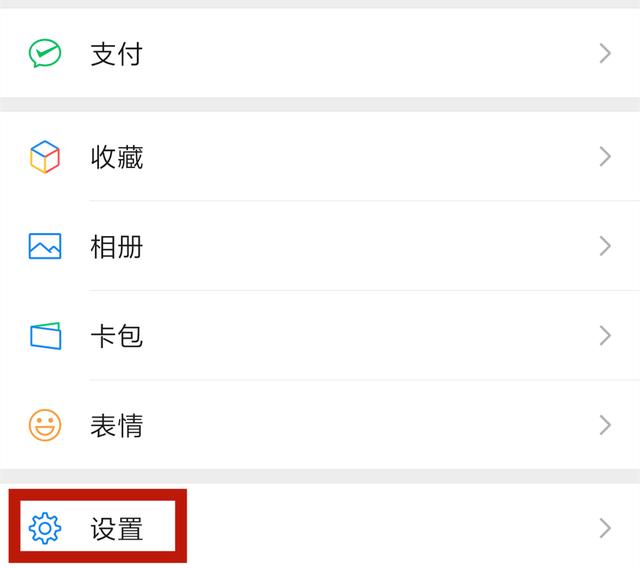Click the green WeChat Pay icon

[x=45, y=53]
